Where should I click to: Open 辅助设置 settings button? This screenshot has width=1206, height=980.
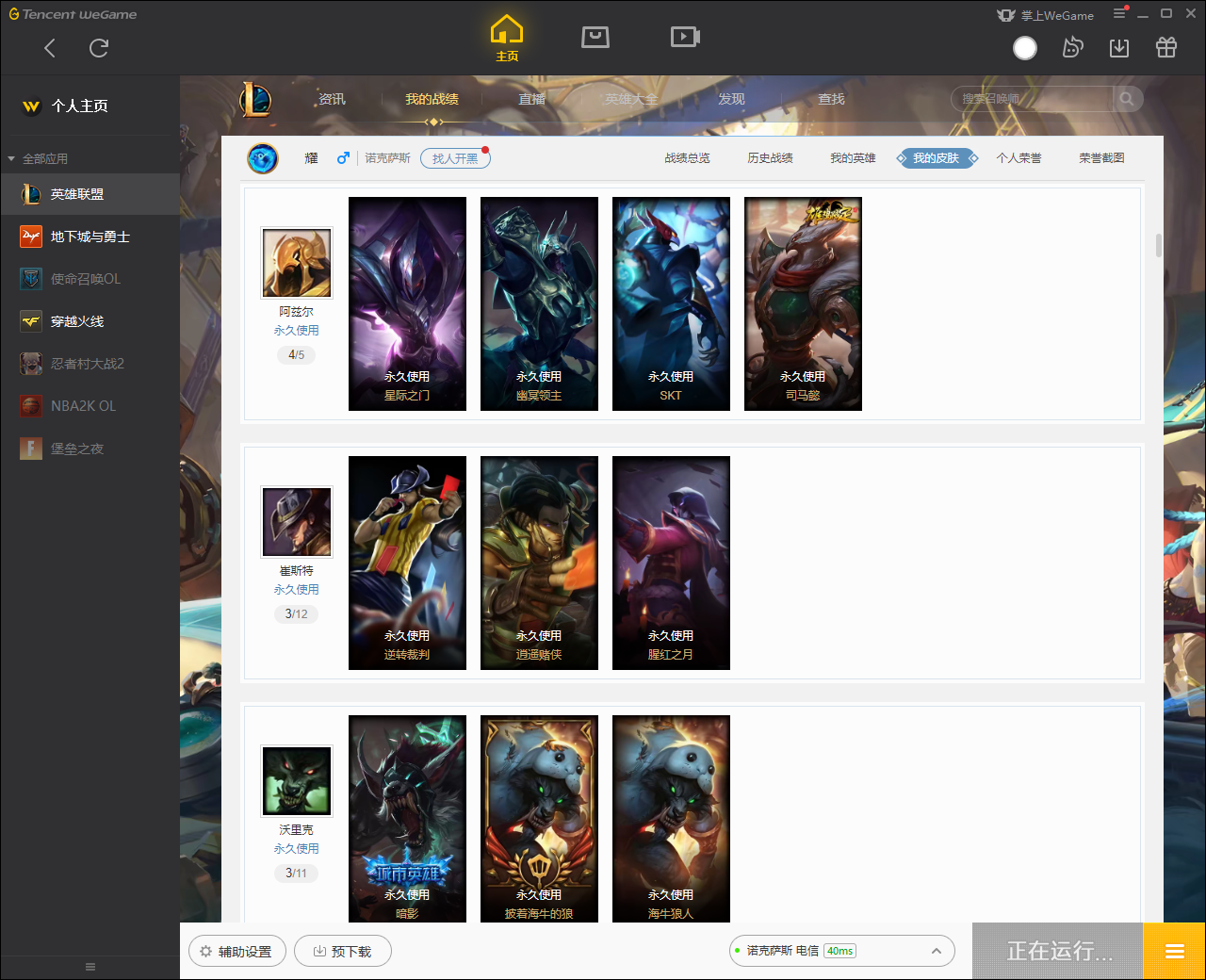(x=236, y=952)
